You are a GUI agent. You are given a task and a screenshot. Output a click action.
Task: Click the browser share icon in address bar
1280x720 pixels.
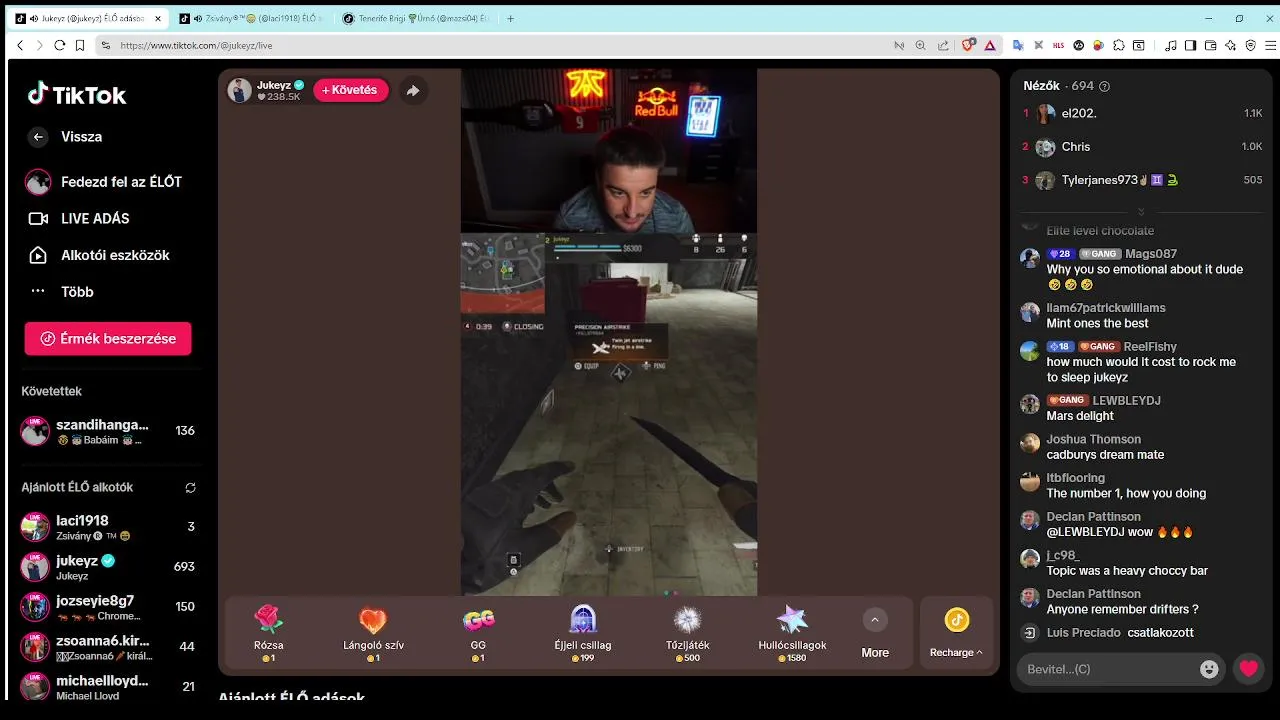(x=943, y=45)
